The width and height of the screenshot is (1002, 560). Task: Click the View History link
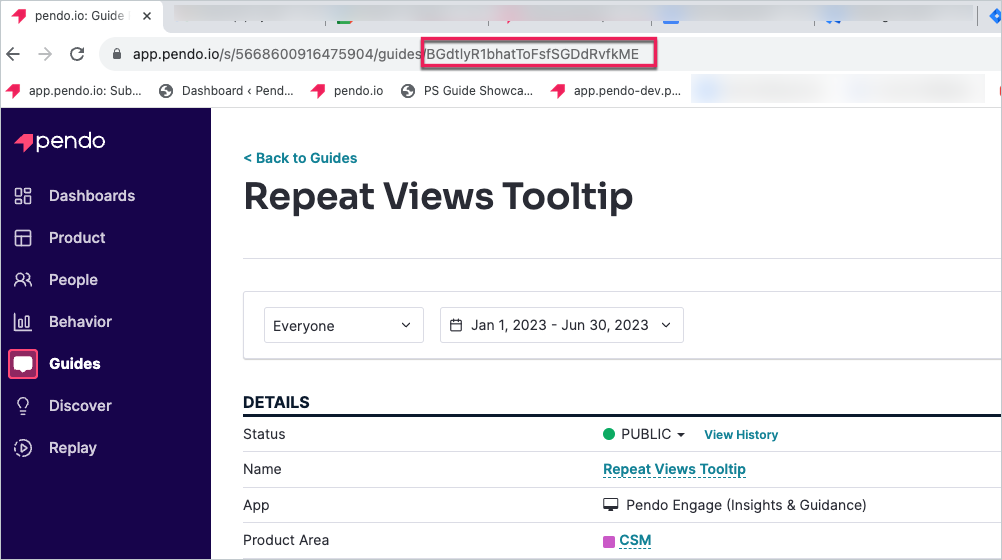[741, 435]
